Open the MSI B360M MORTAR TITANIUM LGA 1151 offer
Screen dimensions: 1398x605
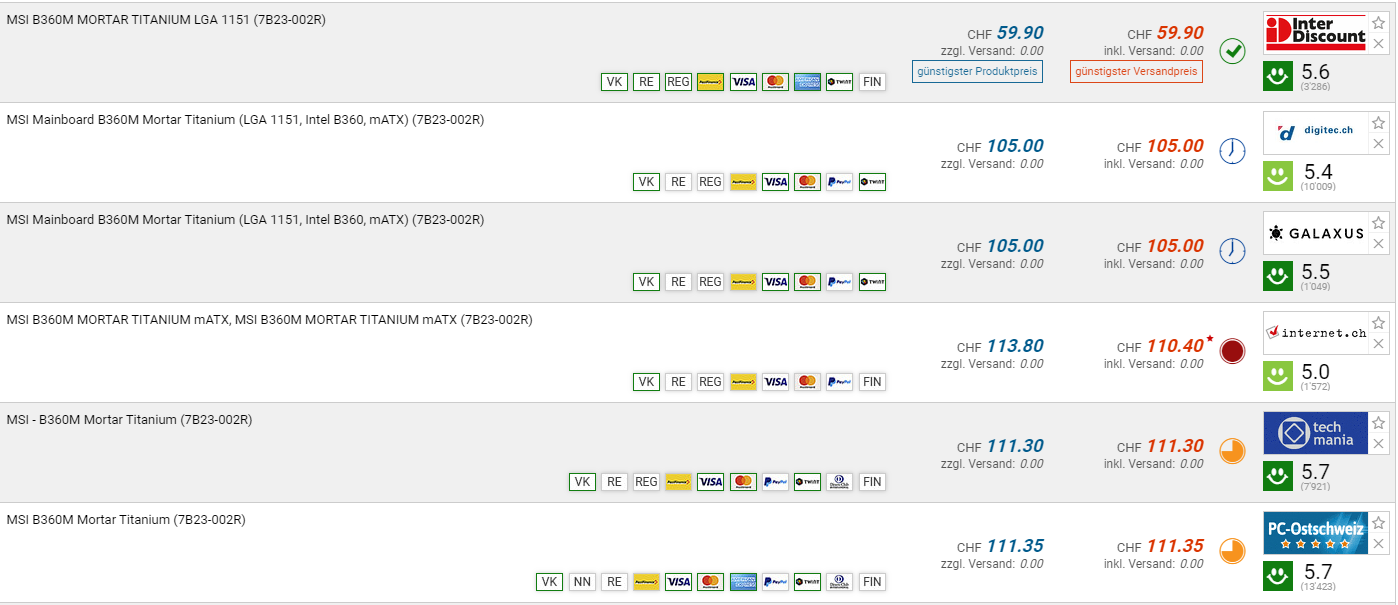(x=166, y=20)
